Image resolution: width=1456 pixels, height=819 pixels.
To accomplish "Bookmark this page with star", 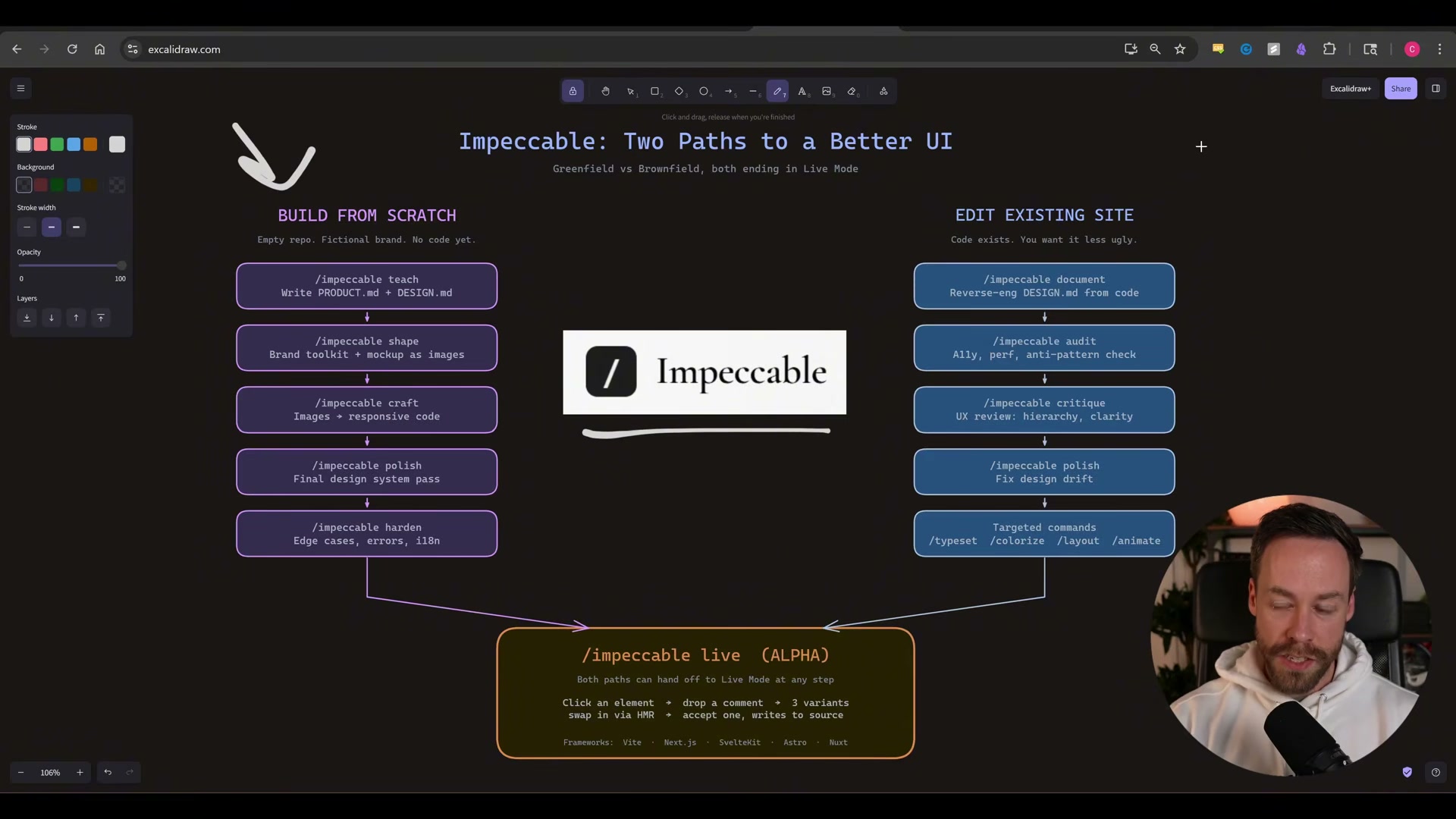I will point(1180,49).
